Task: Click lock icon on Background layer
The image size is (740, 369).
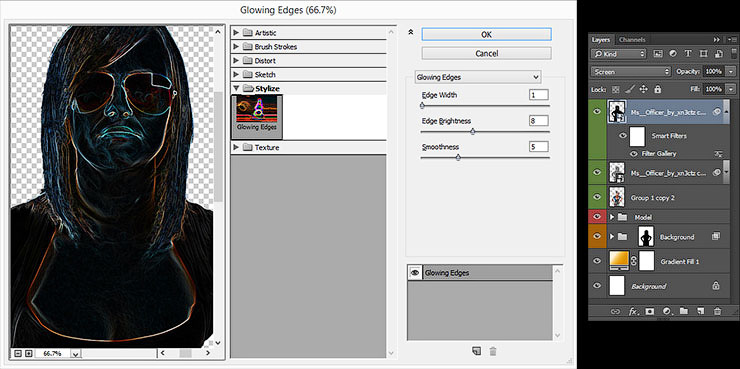Action: 715,286
